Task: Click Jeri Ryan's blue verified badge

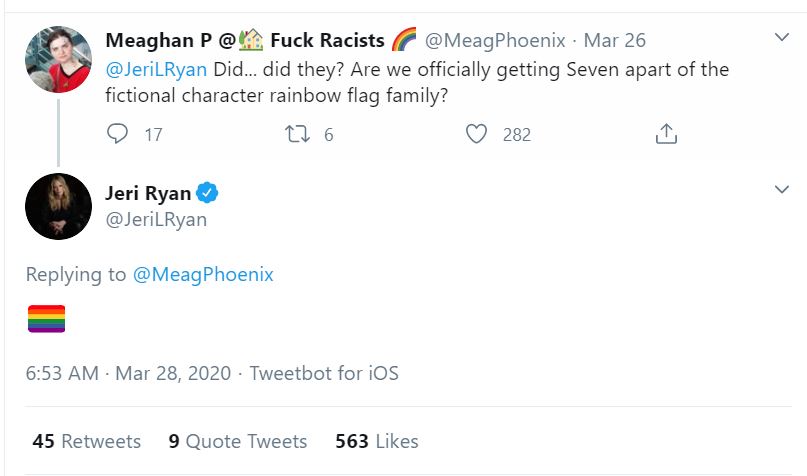Action: point(207,193)
